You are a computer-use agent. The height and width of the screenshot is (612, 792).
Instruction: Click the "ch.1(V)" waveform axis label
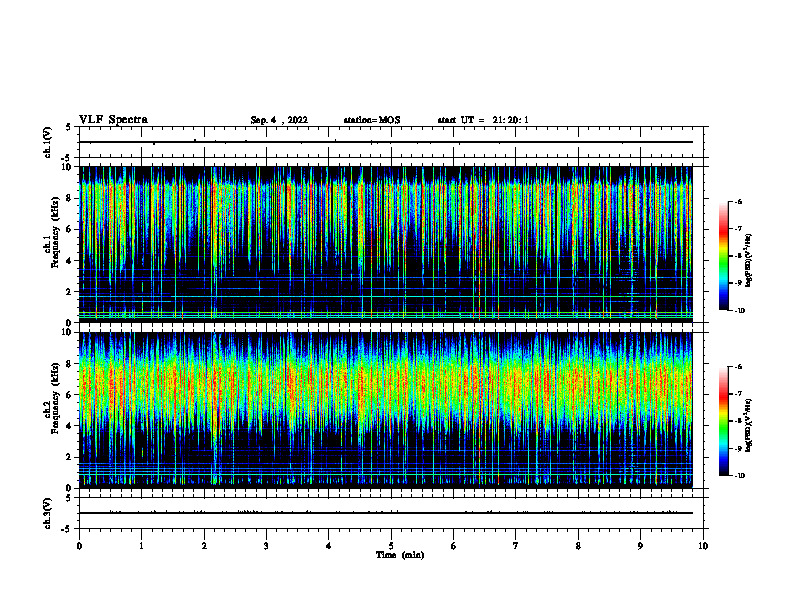(47, 142)
